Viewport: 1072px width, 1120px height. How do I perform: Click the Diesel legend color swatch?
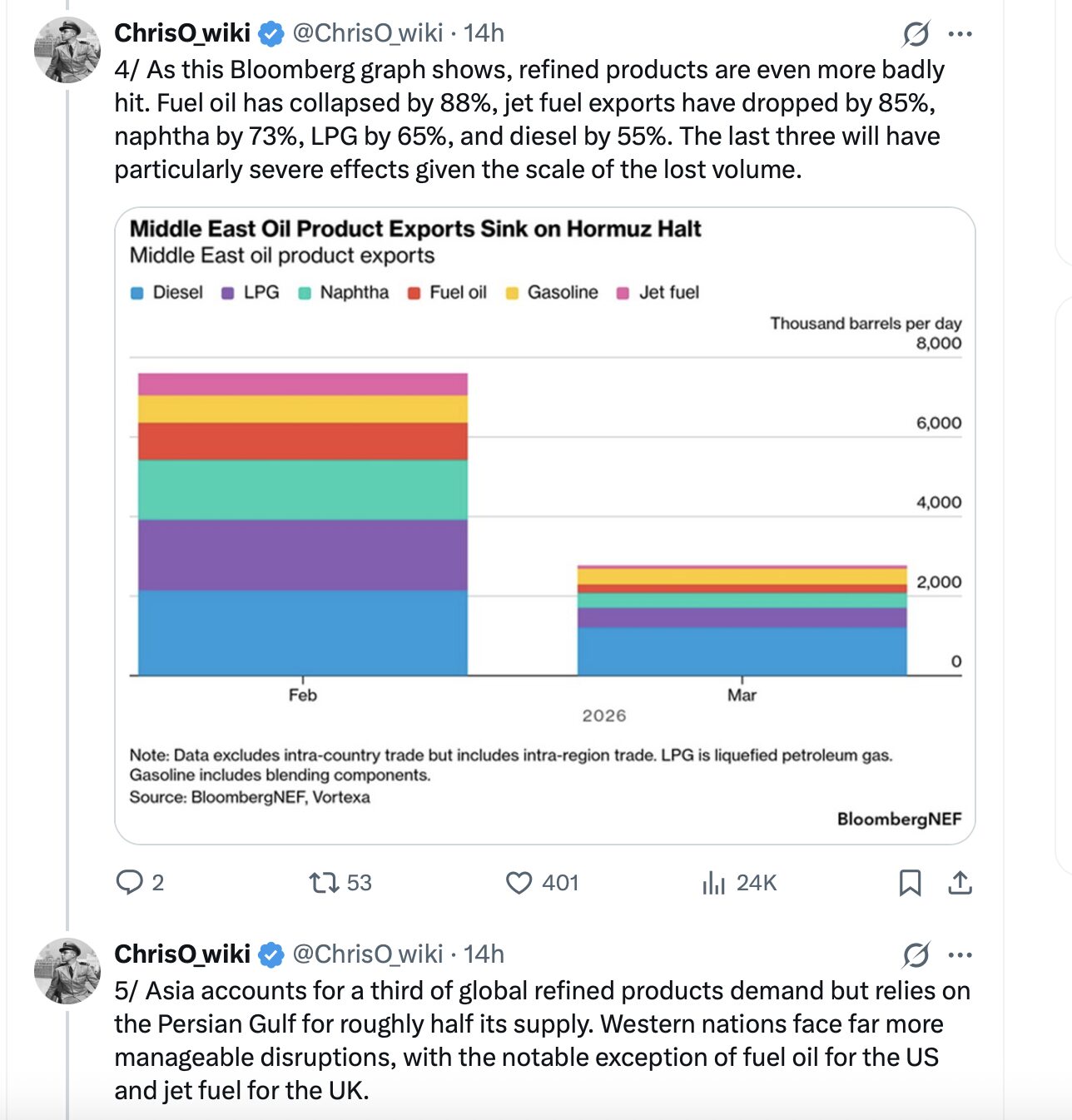coord(138,293)
